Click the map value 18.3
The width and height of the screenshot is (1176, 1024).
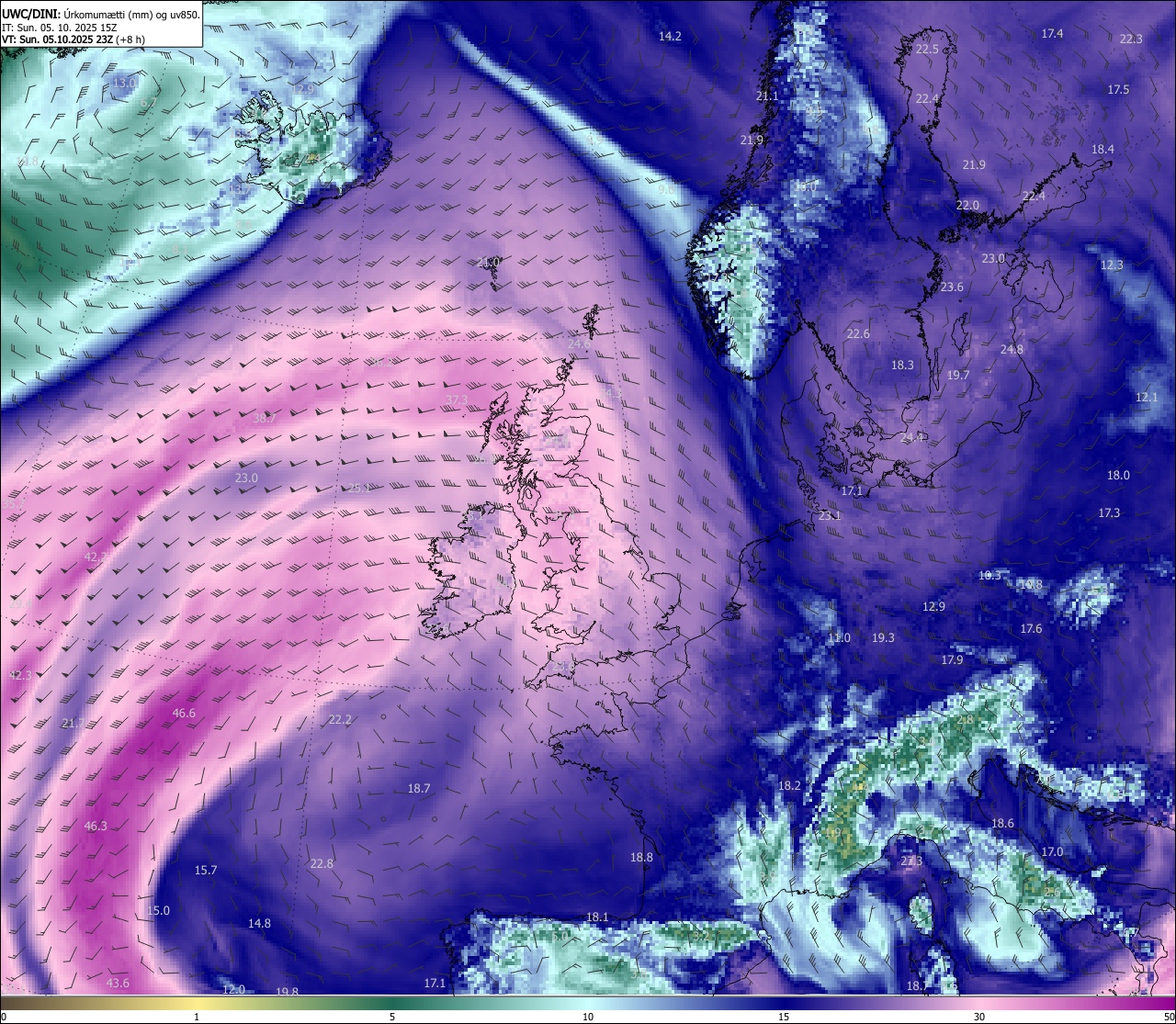coord(902,366)
